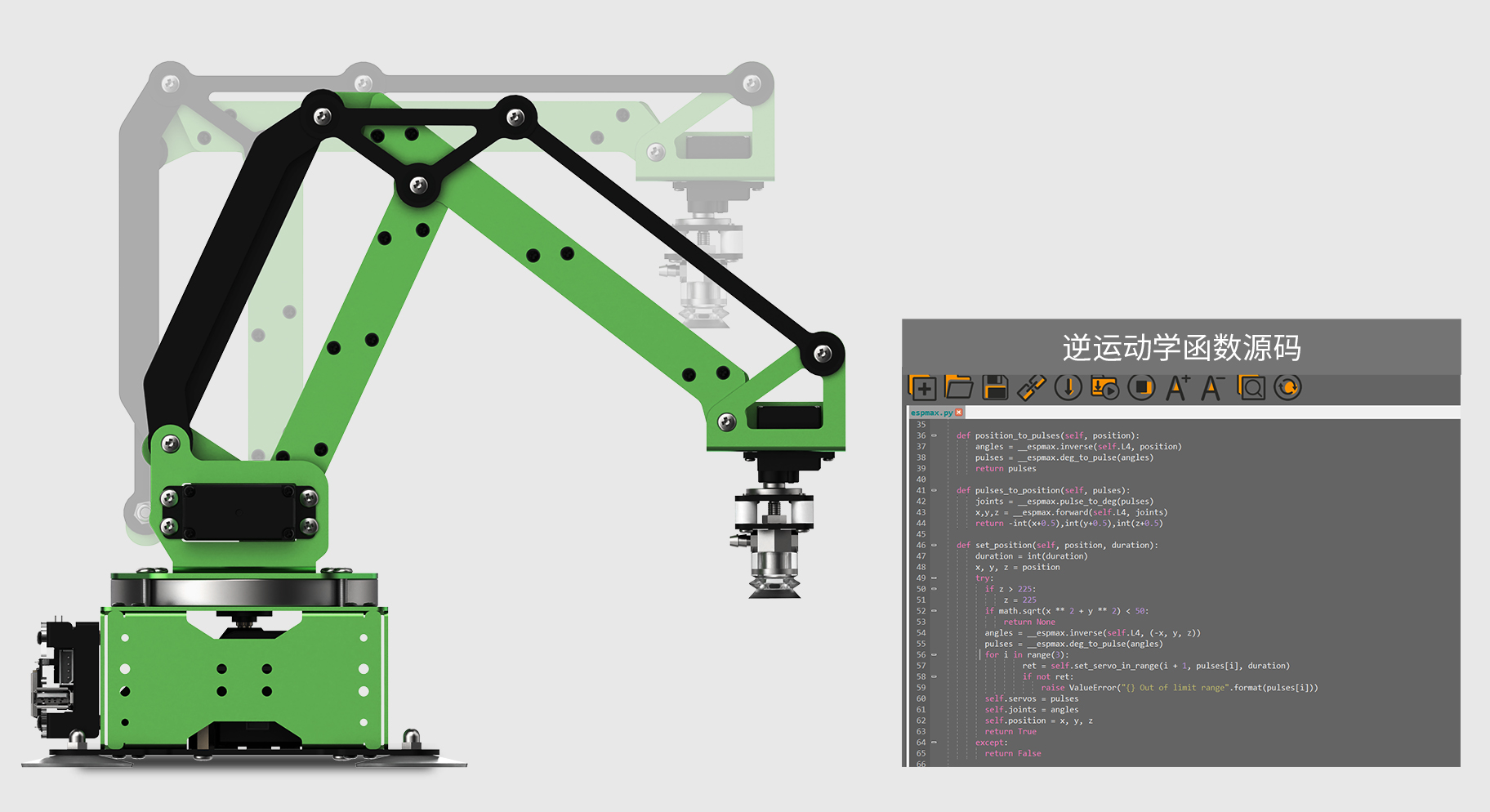Click the 'raise ValueError' line
The height and width of the screenshot is (812, 1490).
point(1180,688)
